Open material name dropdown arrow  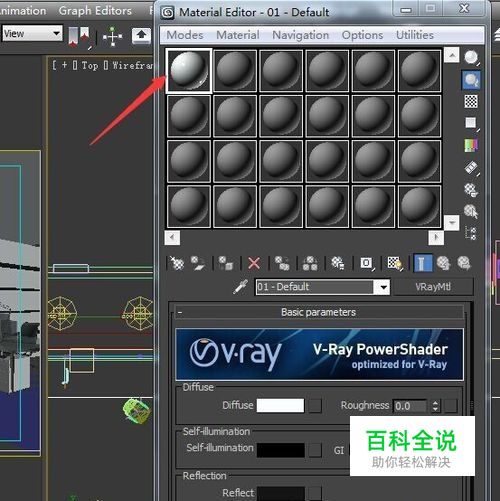[x=383, y=287]
